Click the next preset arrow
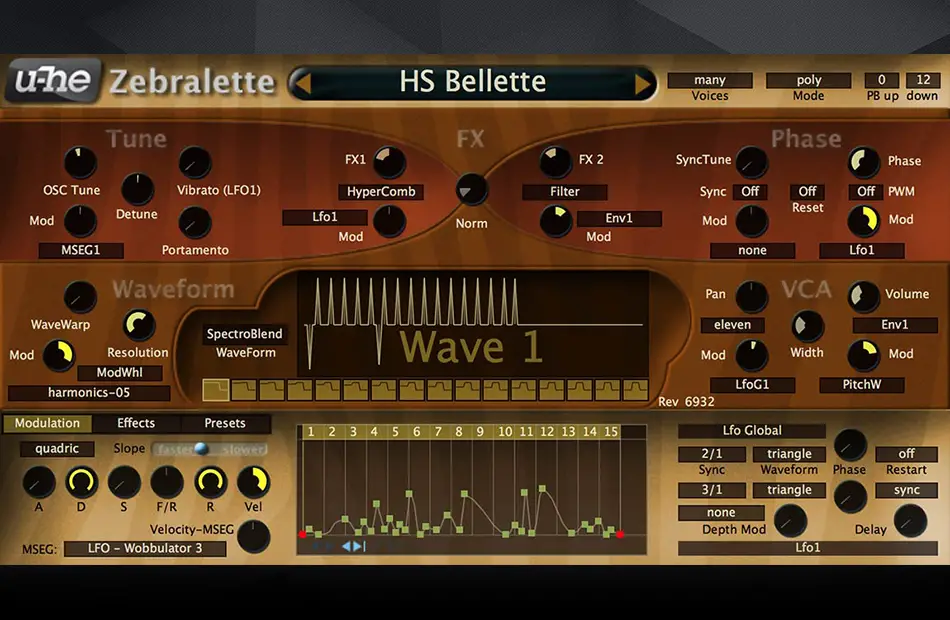The width and height of the screenshot is (950, 620). coord(644,83)
